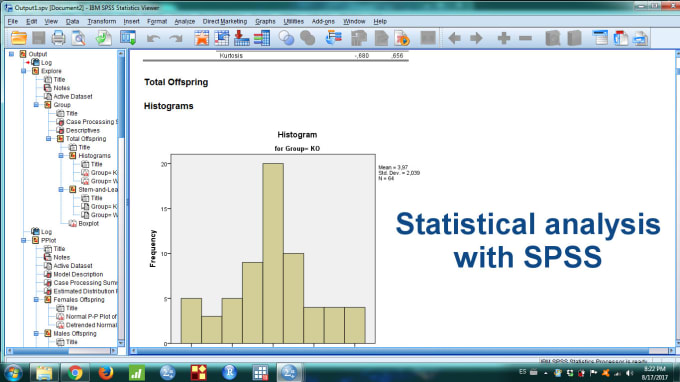Screen dimensions: 680x382
Task: Select Estimated Distribution item in outline
Action: [85, 291]
